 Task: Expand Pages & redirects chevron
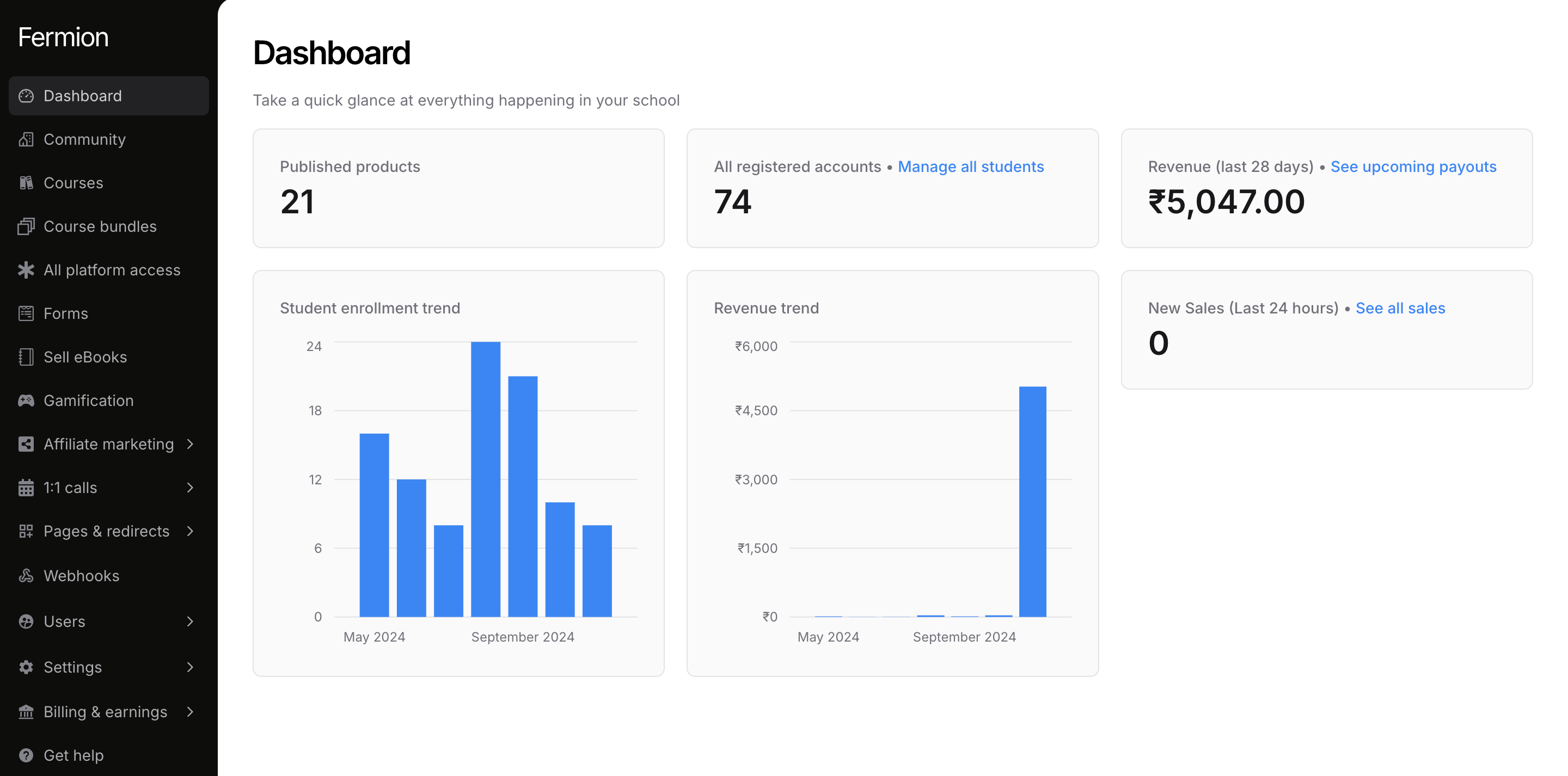point(190,531)
